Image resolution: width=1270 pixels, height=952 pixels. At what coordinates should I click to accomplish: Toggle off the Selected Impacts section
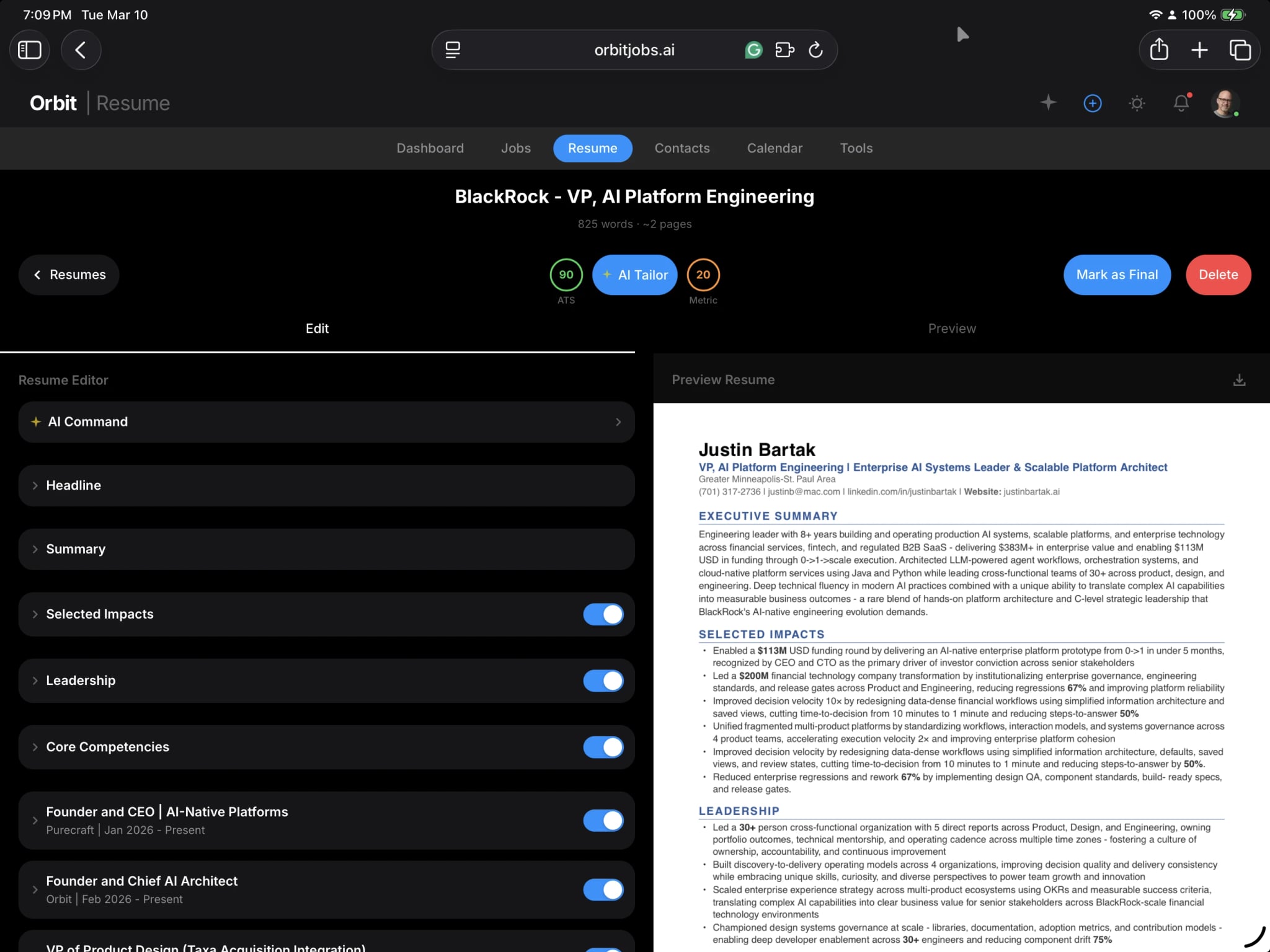click(x=603, y=614)
